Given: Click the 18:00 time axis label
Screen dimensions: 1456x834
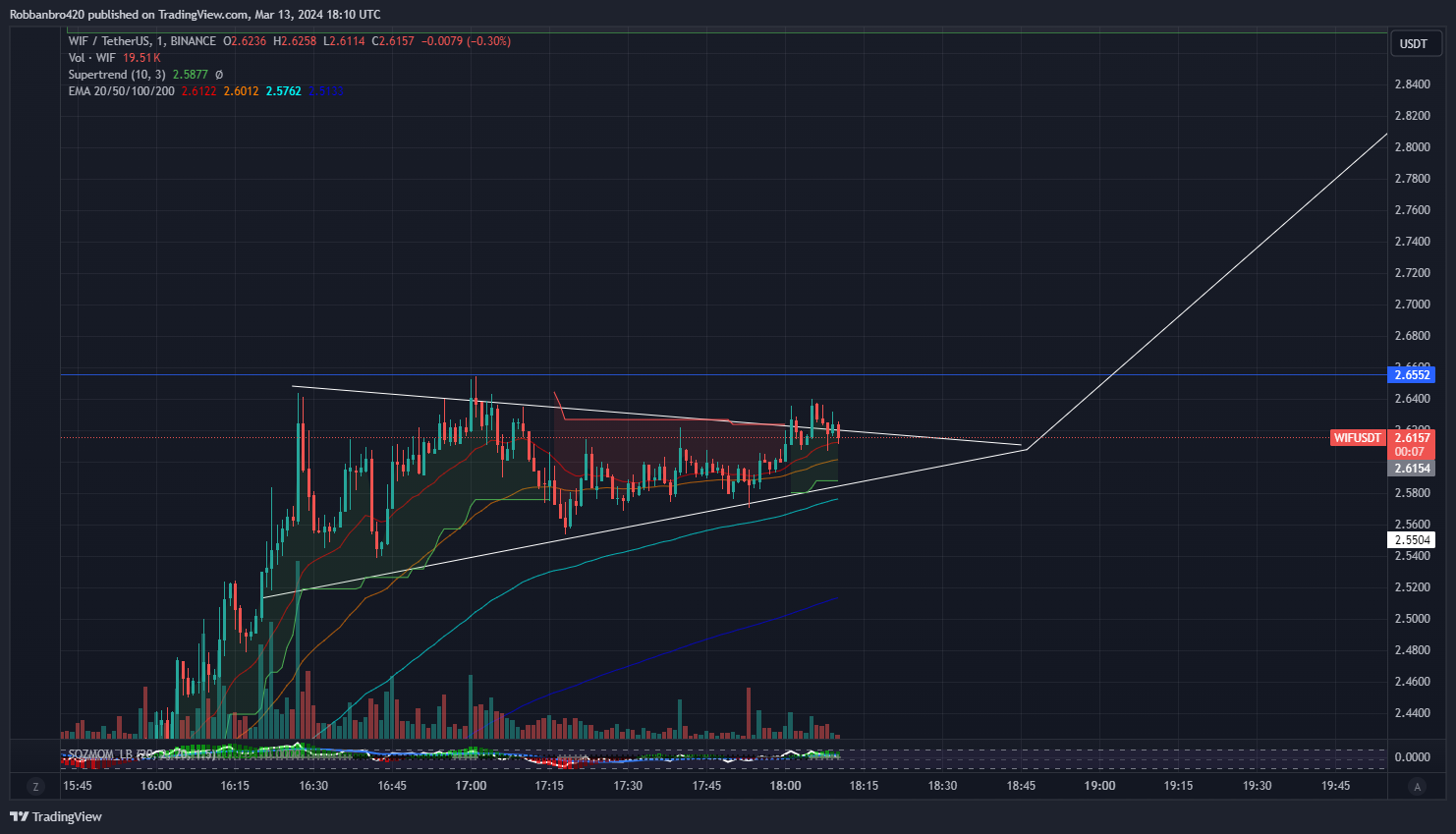Looking at the screenshot, I should [785, 786].
